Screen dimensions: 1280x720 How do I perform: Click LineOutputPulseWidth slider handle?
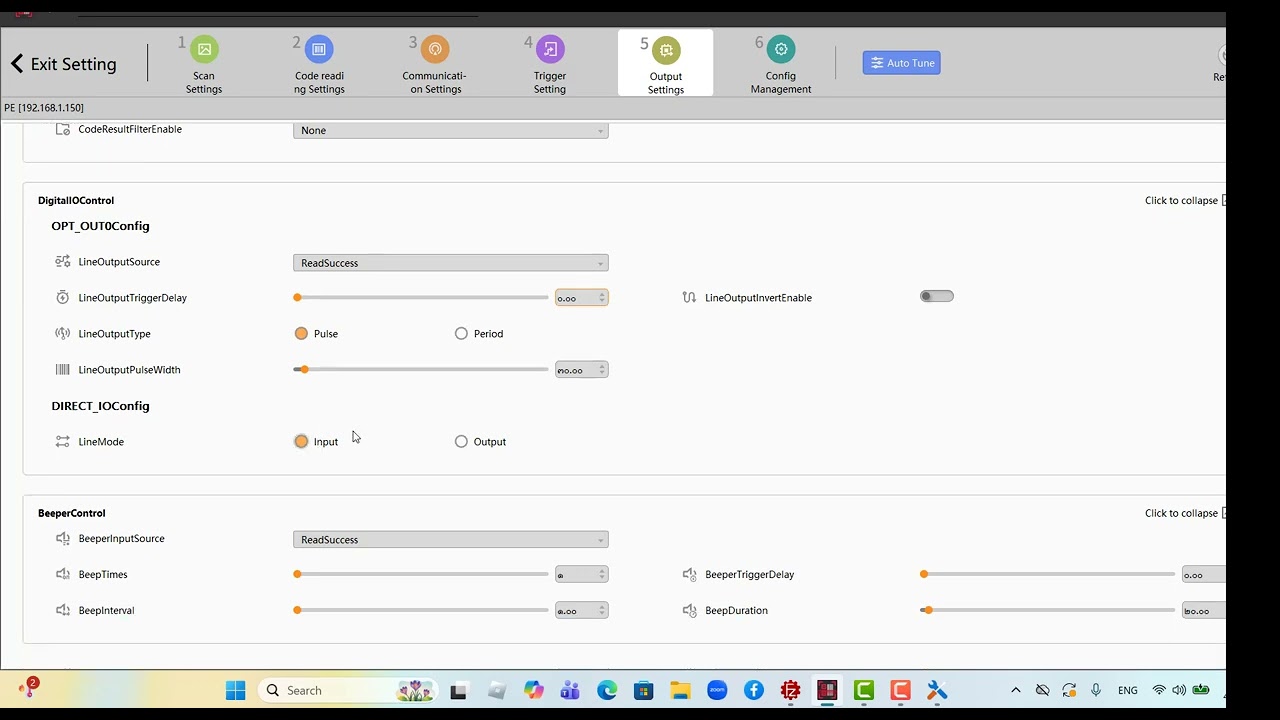[x=304, y=370]
